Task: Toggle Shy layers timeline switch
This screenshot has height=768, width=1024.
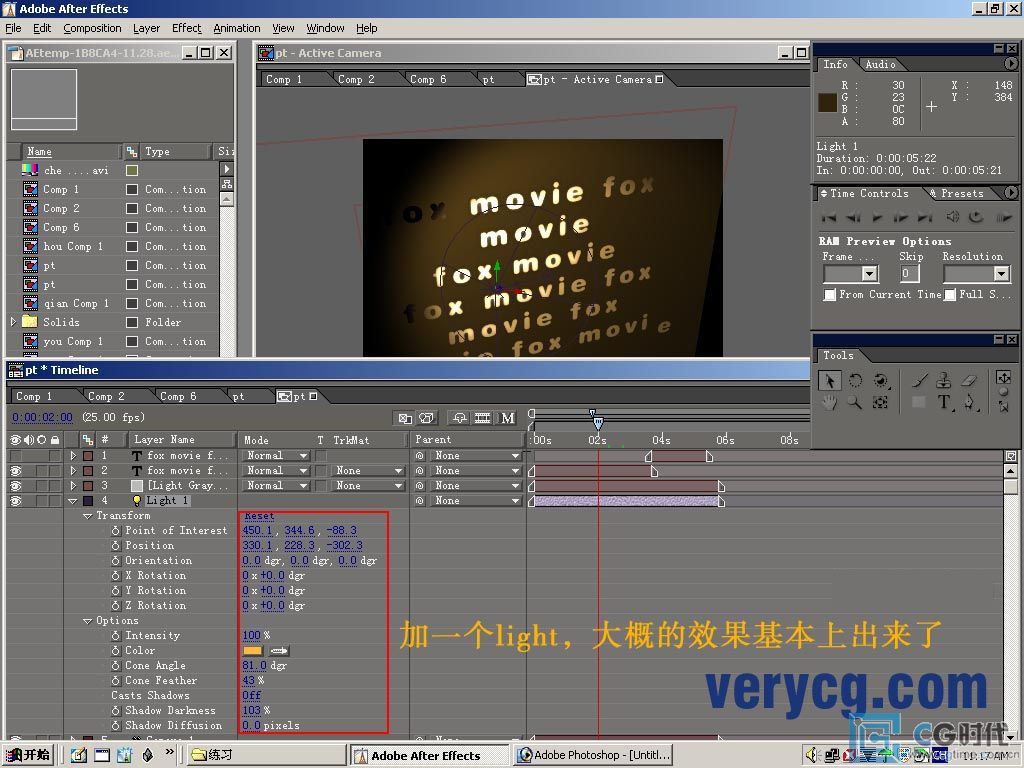Action: tap(460, 418)
